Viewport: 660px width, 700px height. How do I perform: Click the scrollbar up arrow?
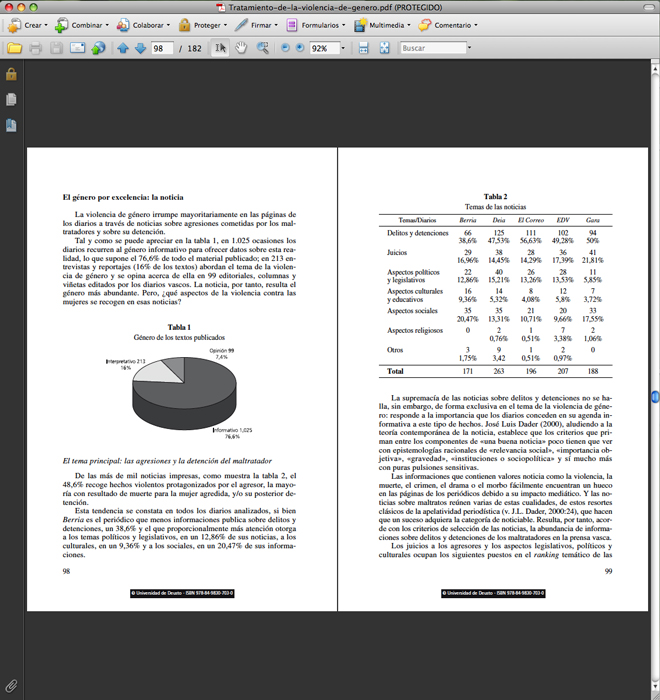click(655, 69)
